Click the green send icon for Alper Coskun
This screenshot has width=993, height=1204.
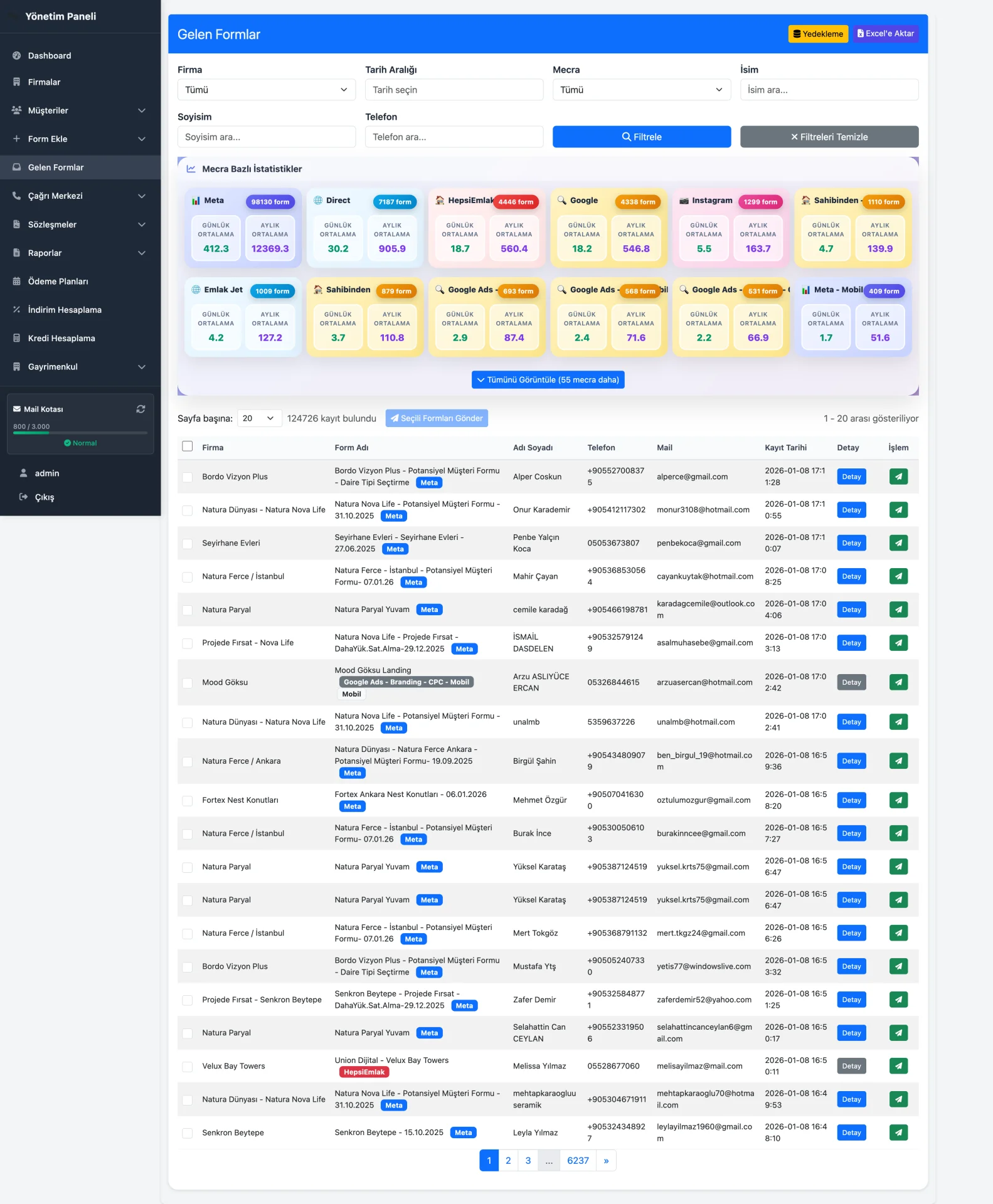coord(898,477)
